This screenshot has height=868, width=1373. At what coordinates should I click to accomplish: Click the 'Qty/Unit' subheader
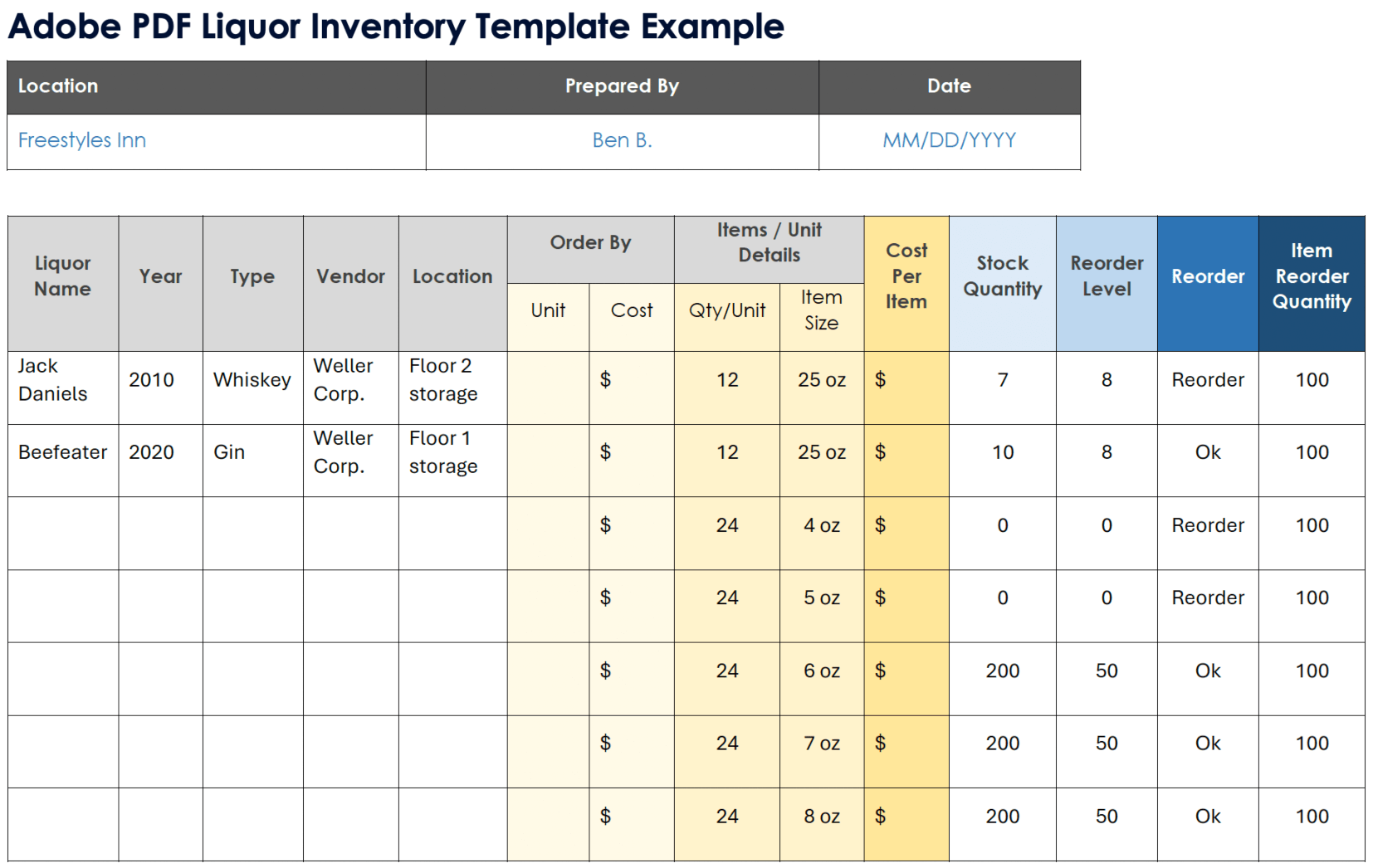tap(727, 318)
